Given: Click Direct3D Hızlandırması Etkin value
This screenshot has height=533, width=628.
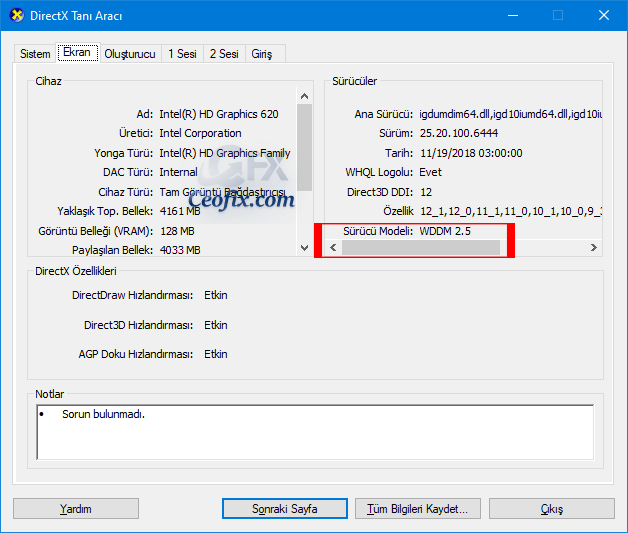Looking at the screenshot, I should click(215, 325).
